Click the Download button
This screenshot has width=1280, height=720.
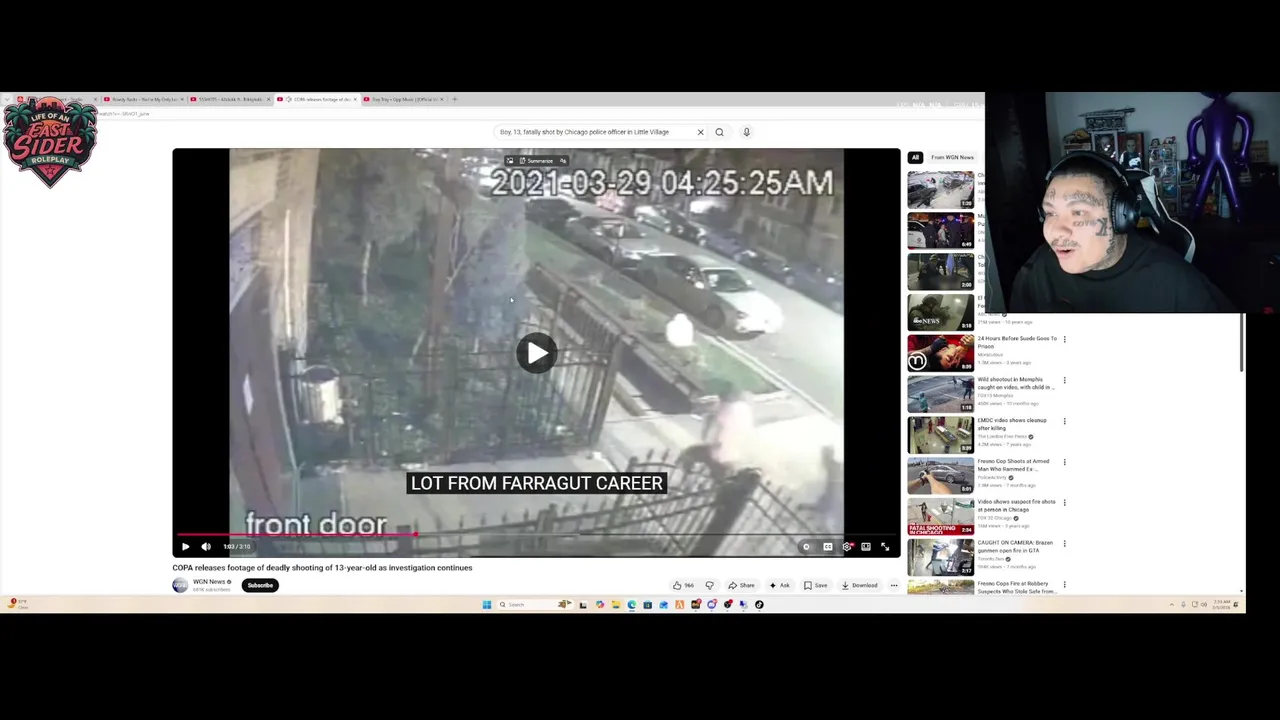(x=860, y=585)
